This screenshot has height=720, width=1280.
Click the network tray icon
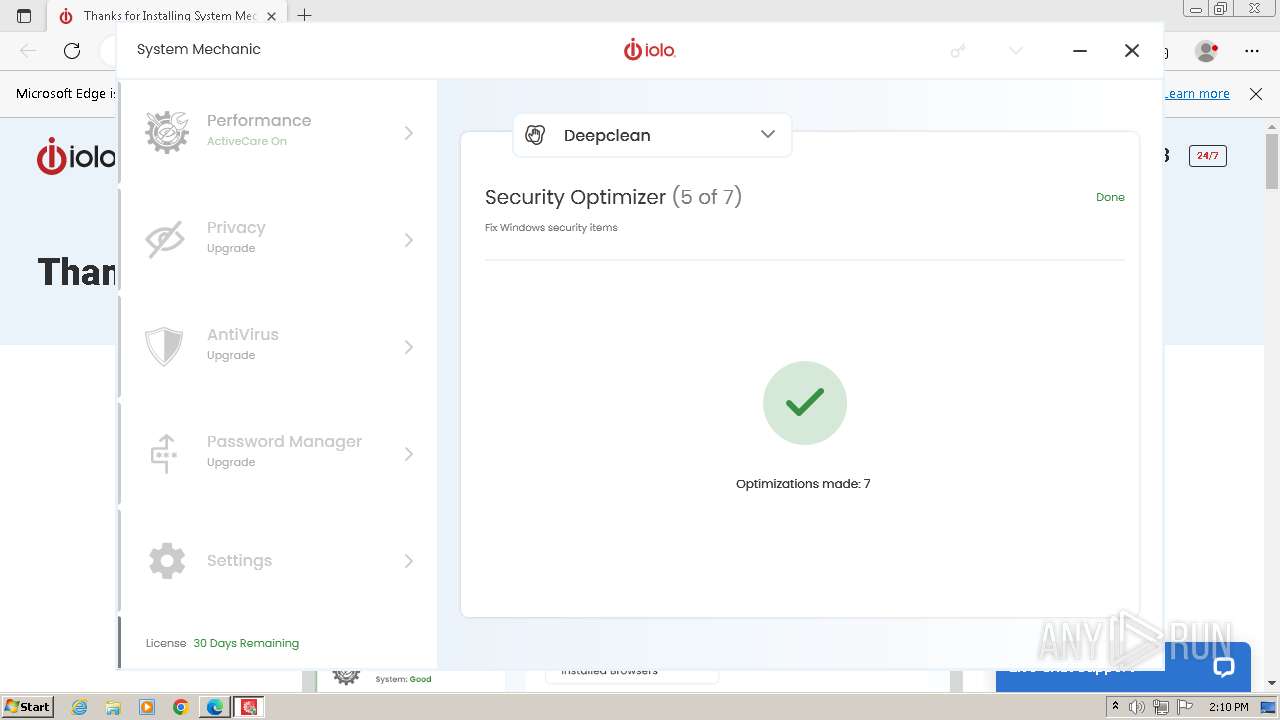coord(1161,707)
